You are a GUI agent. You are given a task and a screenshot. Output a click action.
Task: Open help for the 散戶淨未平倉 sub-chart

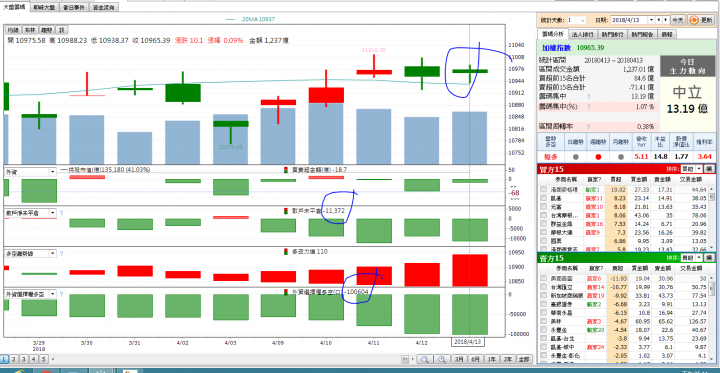tap(61, 213)
